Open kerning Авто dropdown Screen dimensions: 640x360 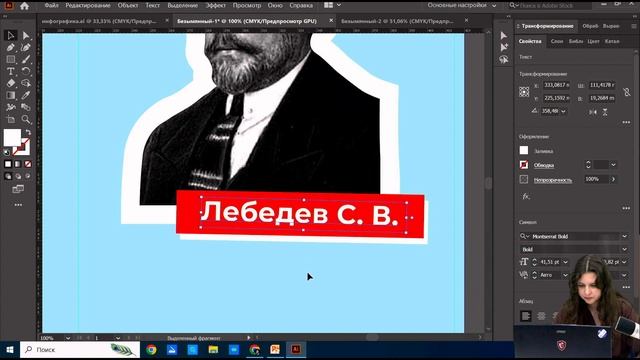[x=565, y=275]
